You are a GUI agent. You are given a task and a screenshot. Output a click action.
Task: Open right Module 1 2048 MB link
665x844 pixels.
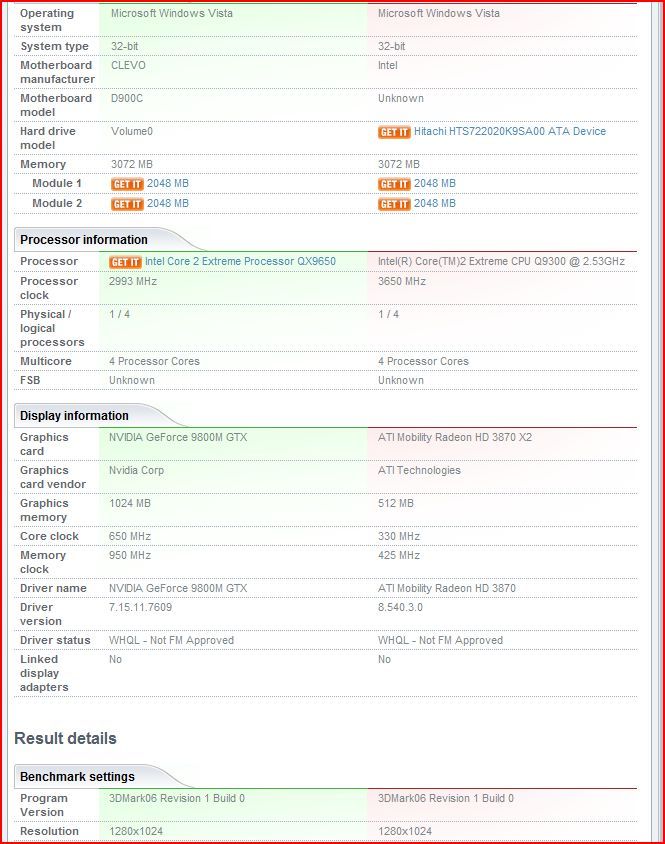pos(435,183)
